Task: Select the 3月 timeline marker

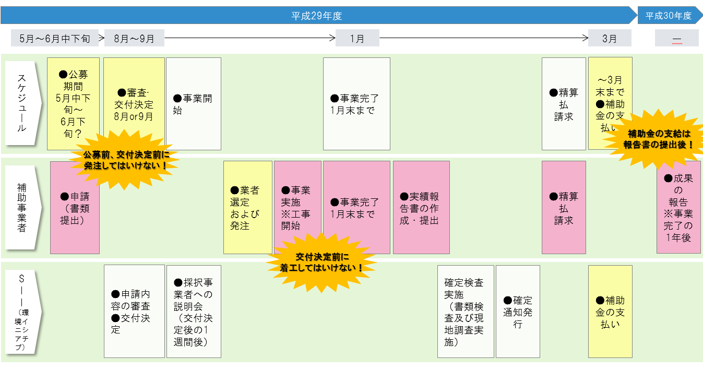Action: coord(609,39)
